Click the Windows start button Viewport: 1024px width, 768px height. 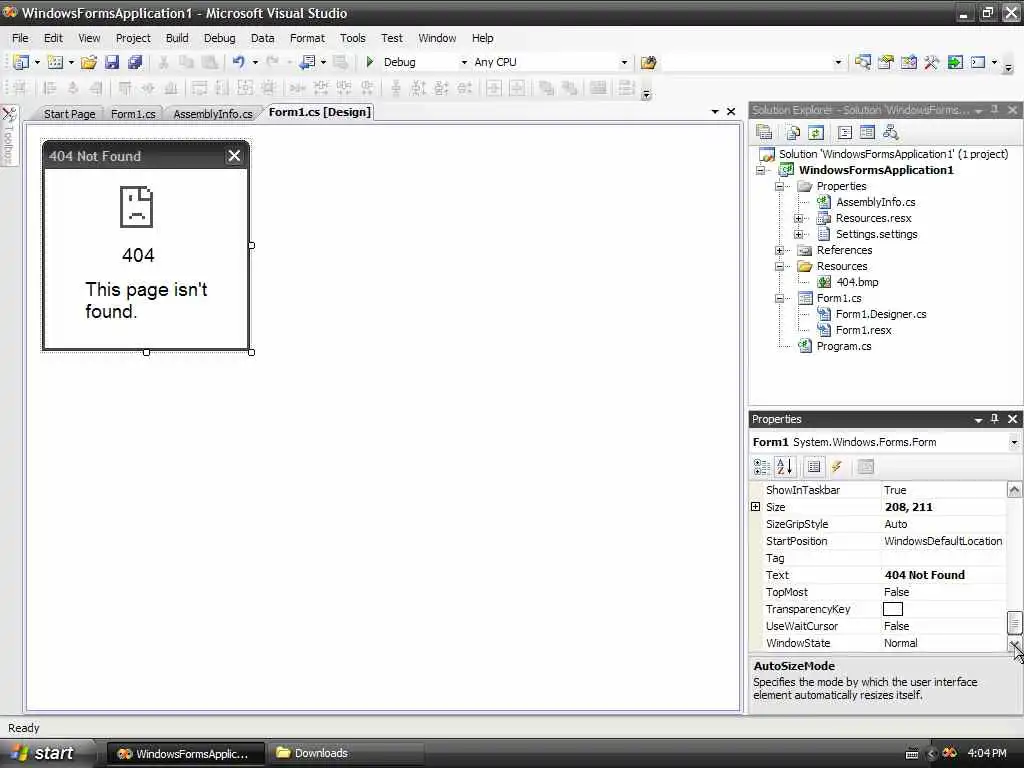[x=44, y=753]
